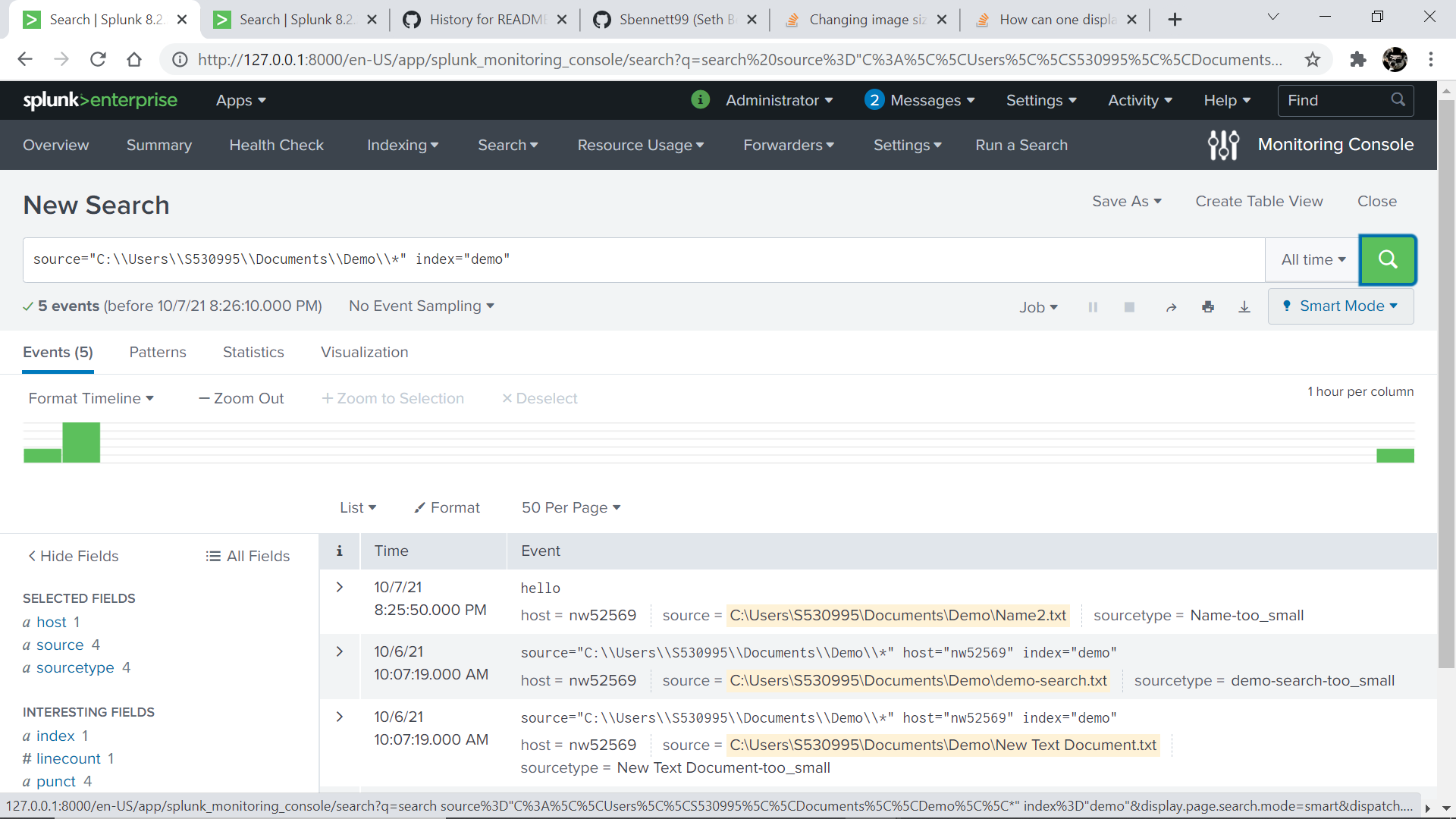The image size is (1456, 819).
Task: Click the tall green timeline bar
Action: pos(81,443)
